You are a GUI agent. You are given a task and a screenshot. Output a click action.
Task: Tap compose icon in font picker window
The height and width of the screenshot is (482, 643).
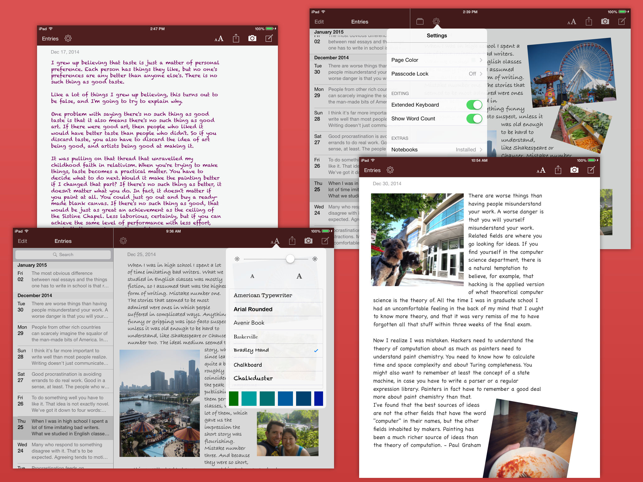[x=325, y=241]
